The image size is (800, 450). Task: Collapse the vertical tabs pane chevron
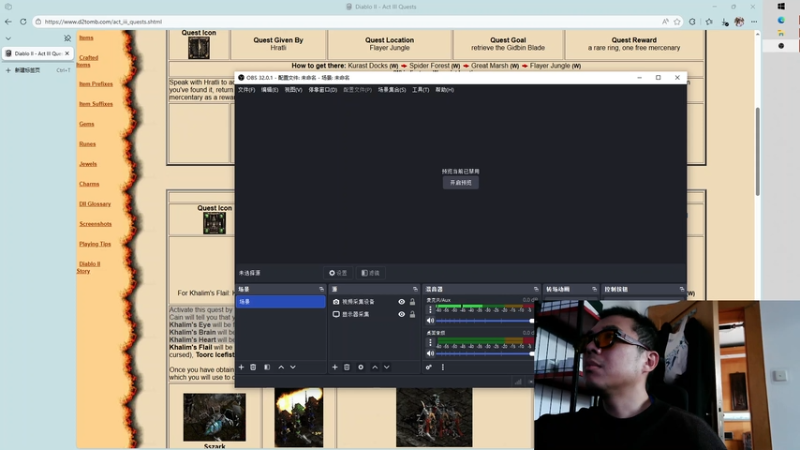click(x=8, y=38)
